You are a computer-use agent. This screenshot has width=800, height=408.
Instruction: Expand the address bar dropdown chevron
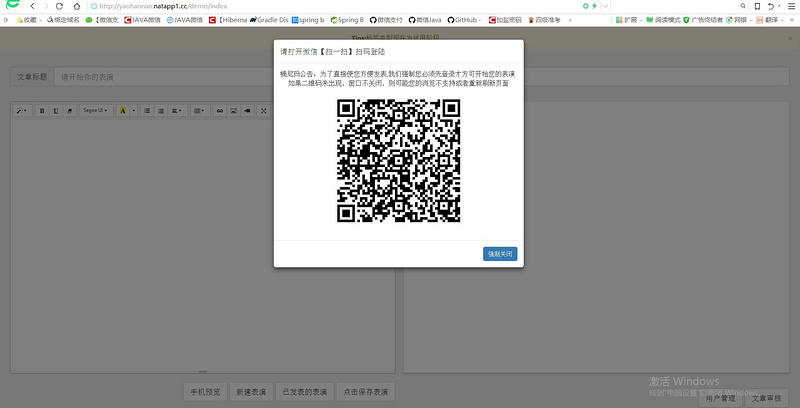click(605, 6)
